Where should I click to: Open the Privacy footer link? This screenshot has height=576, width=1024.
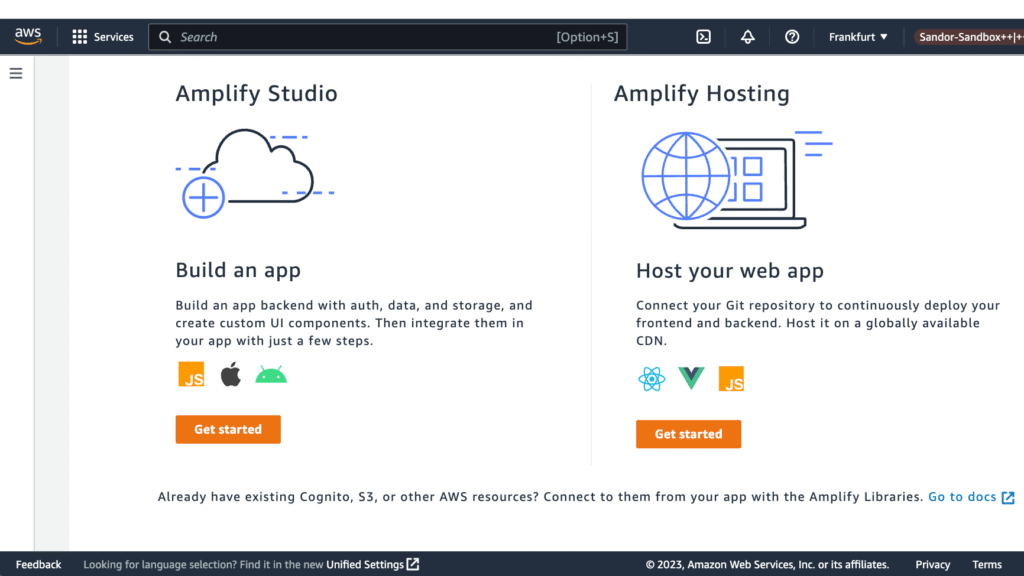(933, 564)
